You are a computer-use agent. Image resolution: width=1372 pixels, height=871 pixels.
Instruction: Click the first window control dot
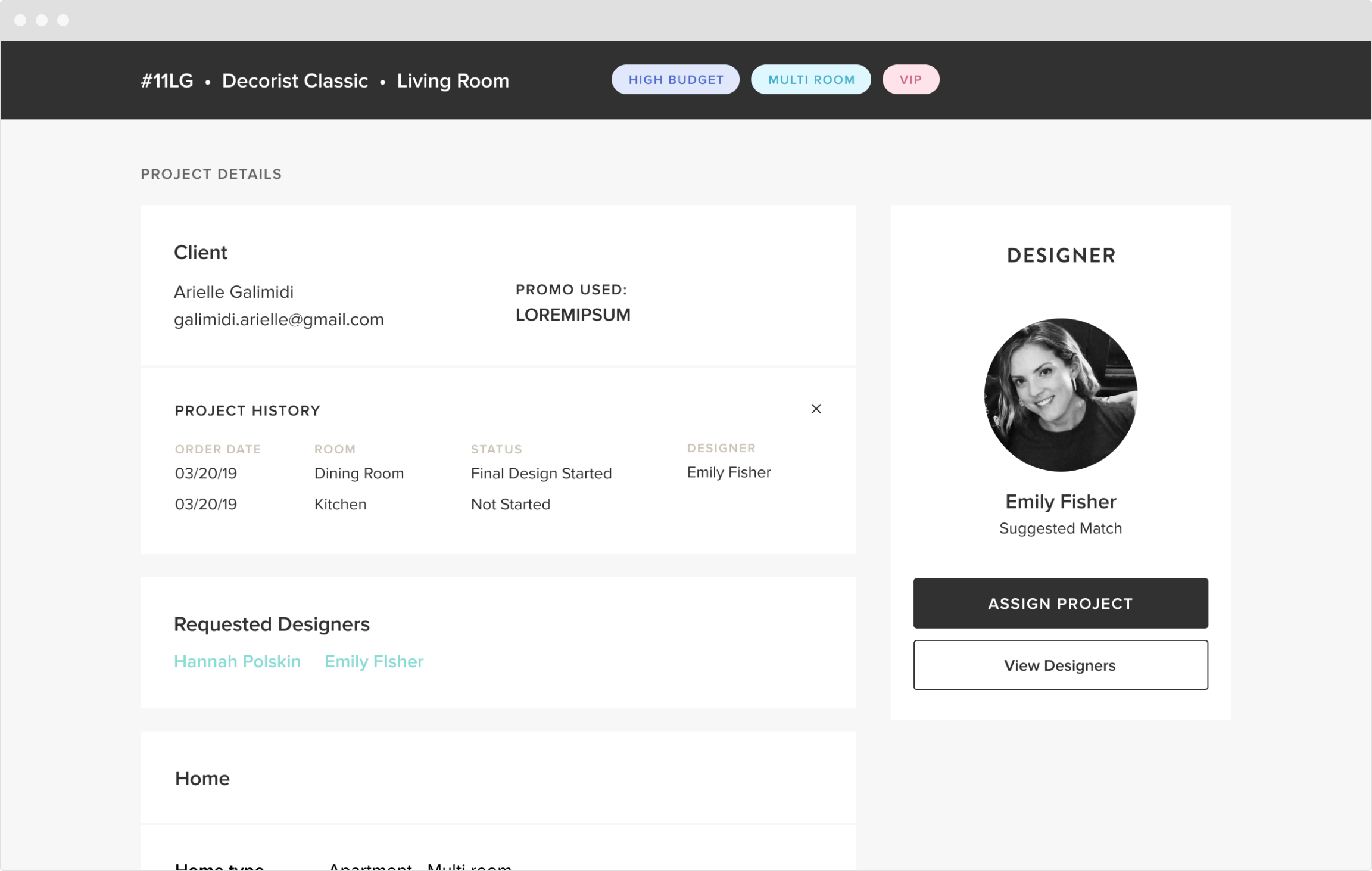click(x=20, y=20)
